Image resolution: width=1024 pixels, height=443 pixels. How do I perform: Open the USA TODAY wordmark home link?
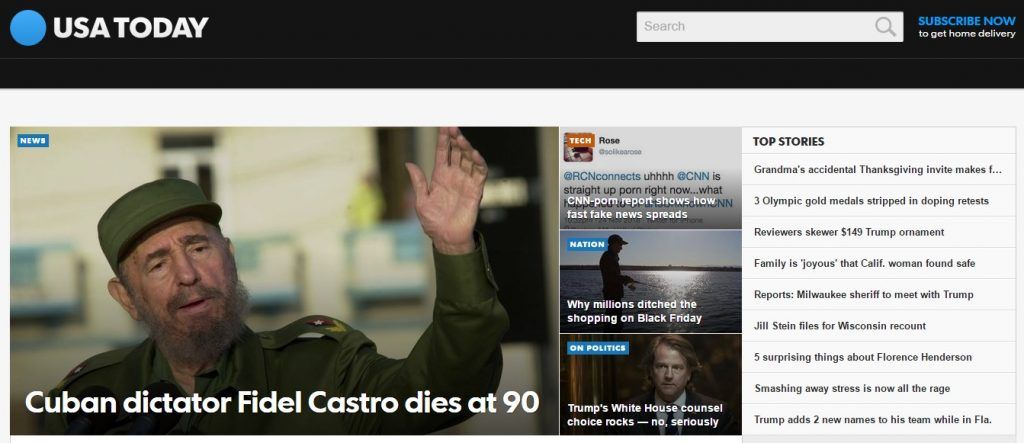pyautogui.click(x=131, y=27)
